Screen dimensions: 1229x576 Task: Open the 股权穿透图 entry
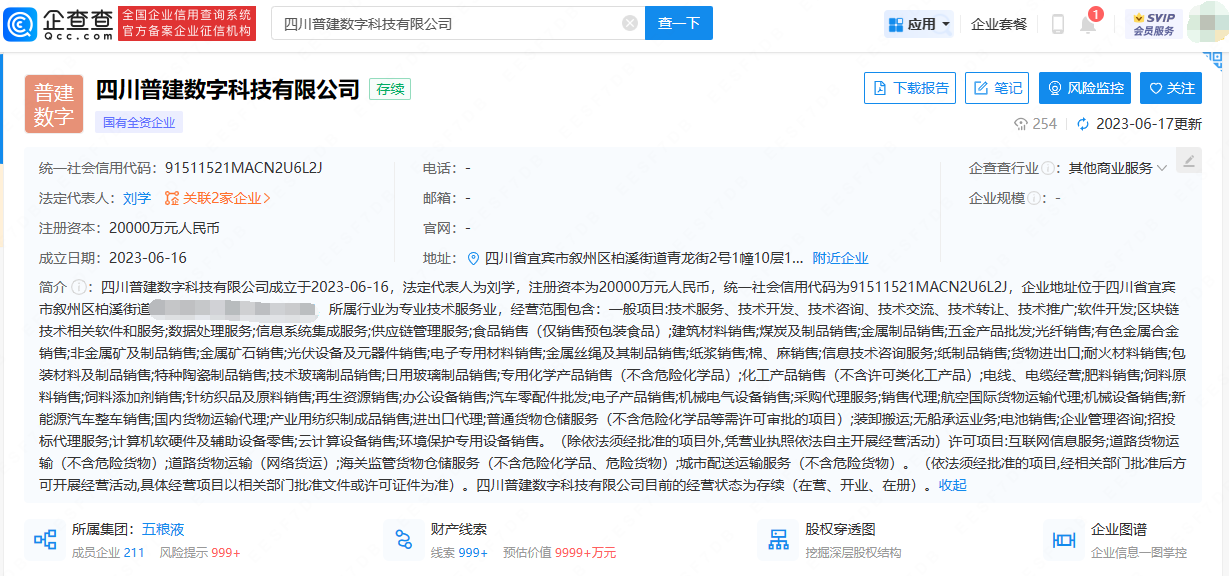tap(840, 529)
